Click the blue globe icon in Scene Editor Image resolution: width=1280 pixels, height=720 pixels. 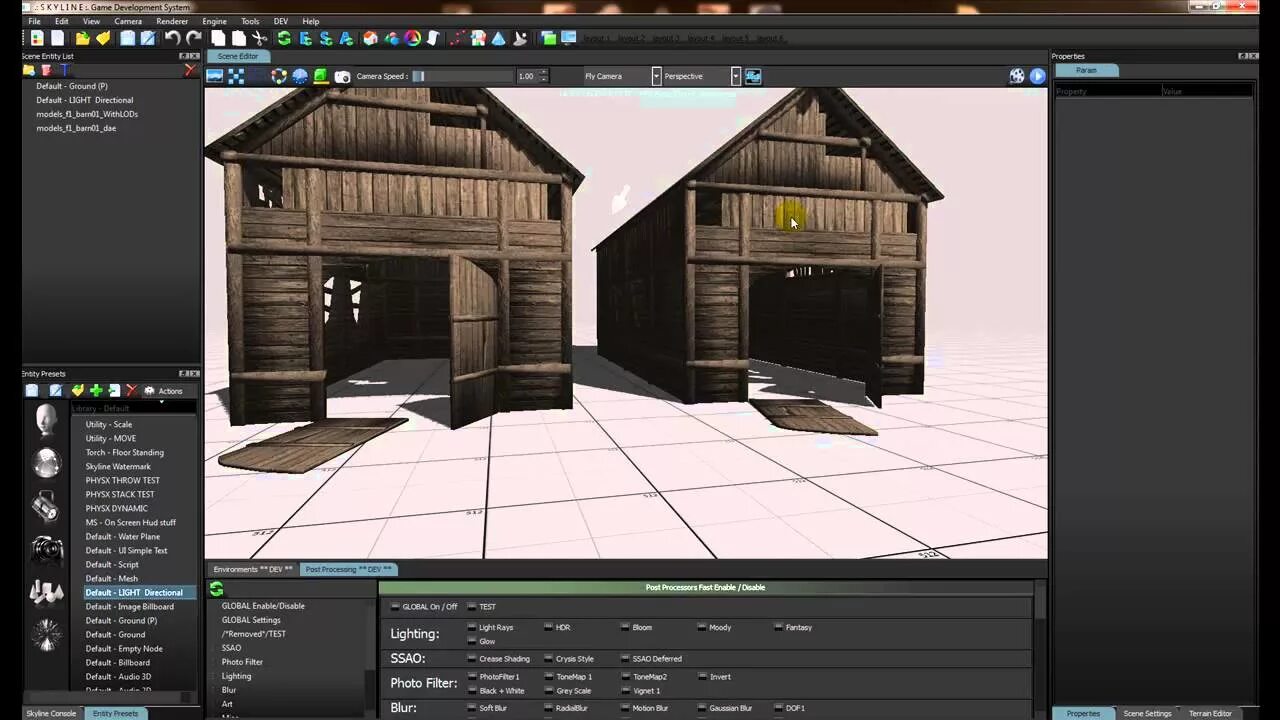point(299,76)
